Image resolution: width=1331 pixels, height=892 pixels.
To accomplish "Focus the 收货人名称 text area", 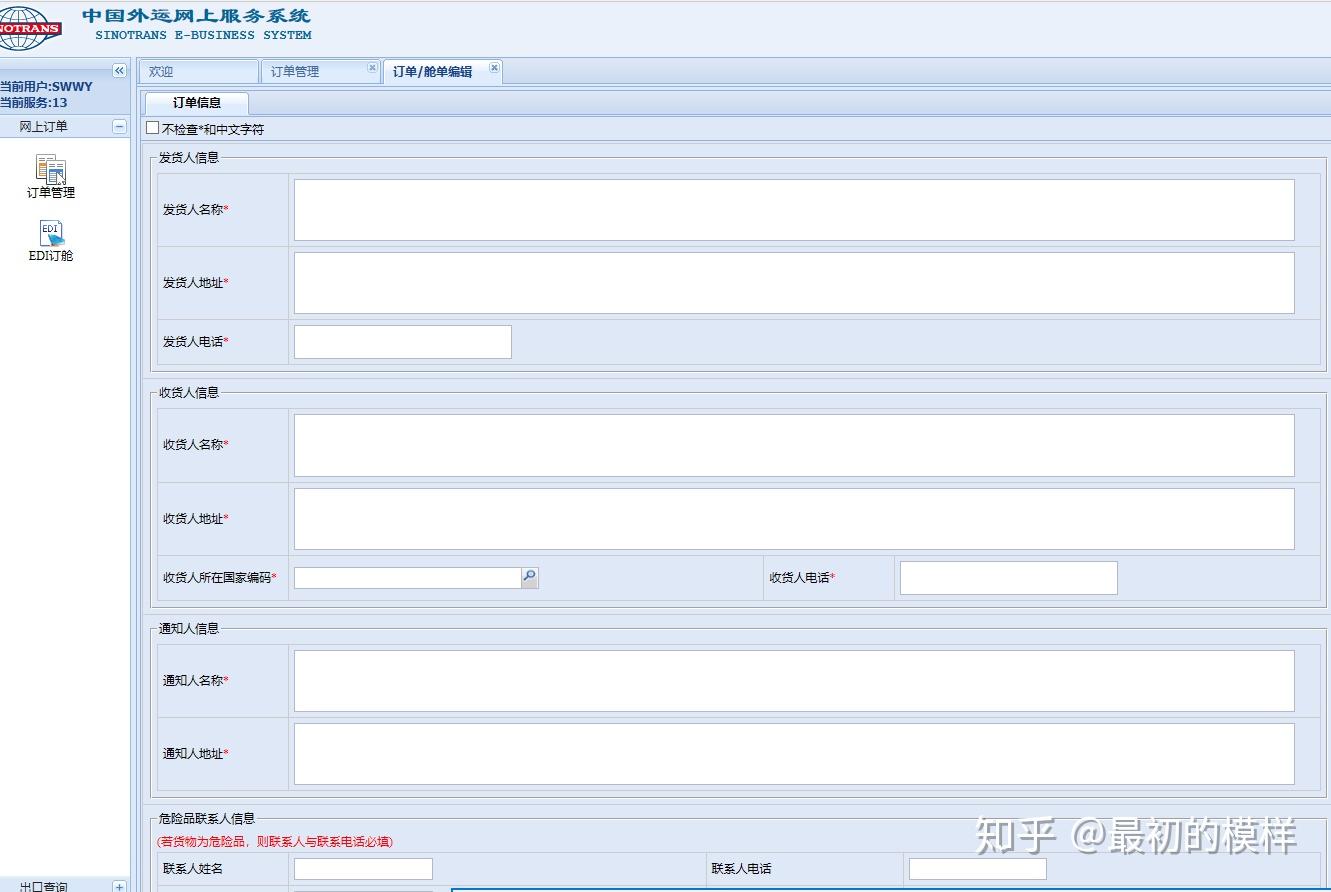I will coord(794,445).
